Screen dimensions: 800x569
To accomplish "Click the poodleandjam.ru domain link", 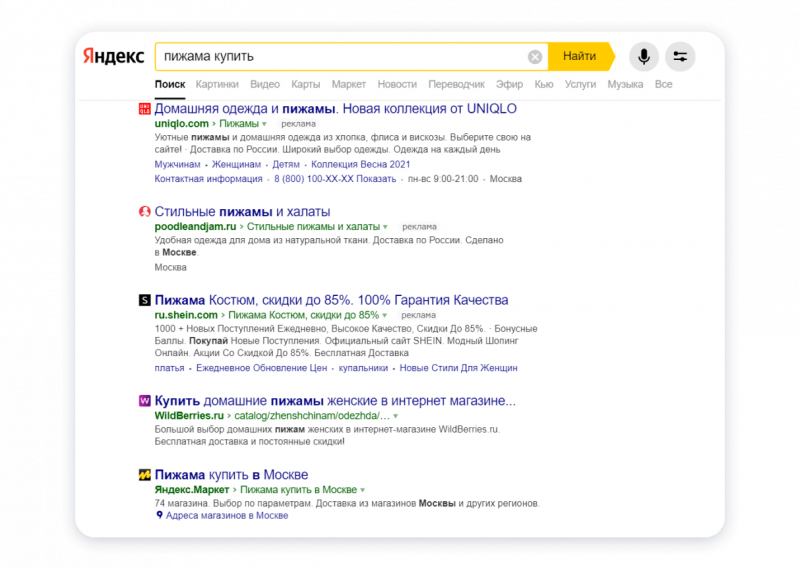I will tap(195, 227).
